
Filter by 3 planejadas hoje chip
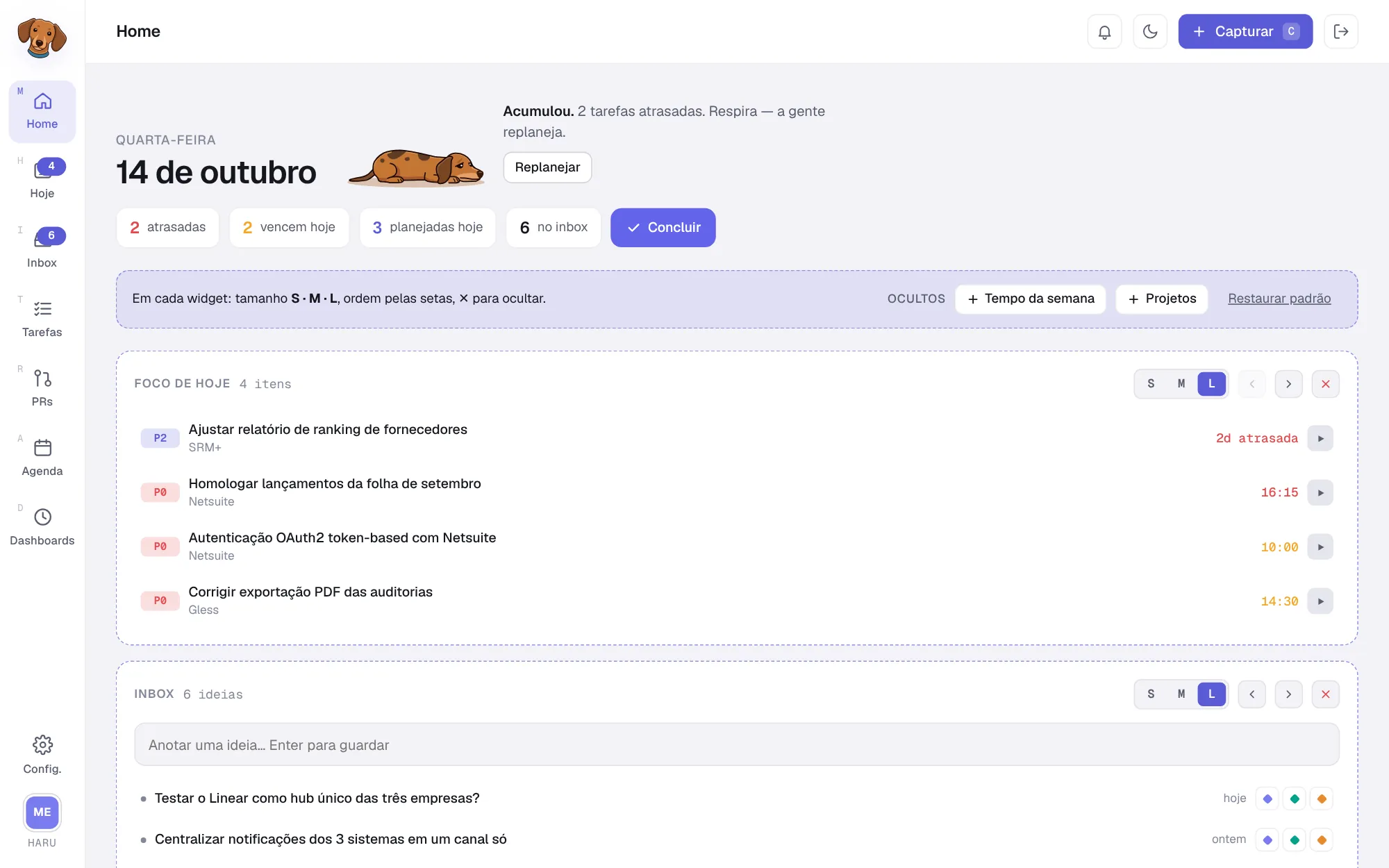pos(428,228)
